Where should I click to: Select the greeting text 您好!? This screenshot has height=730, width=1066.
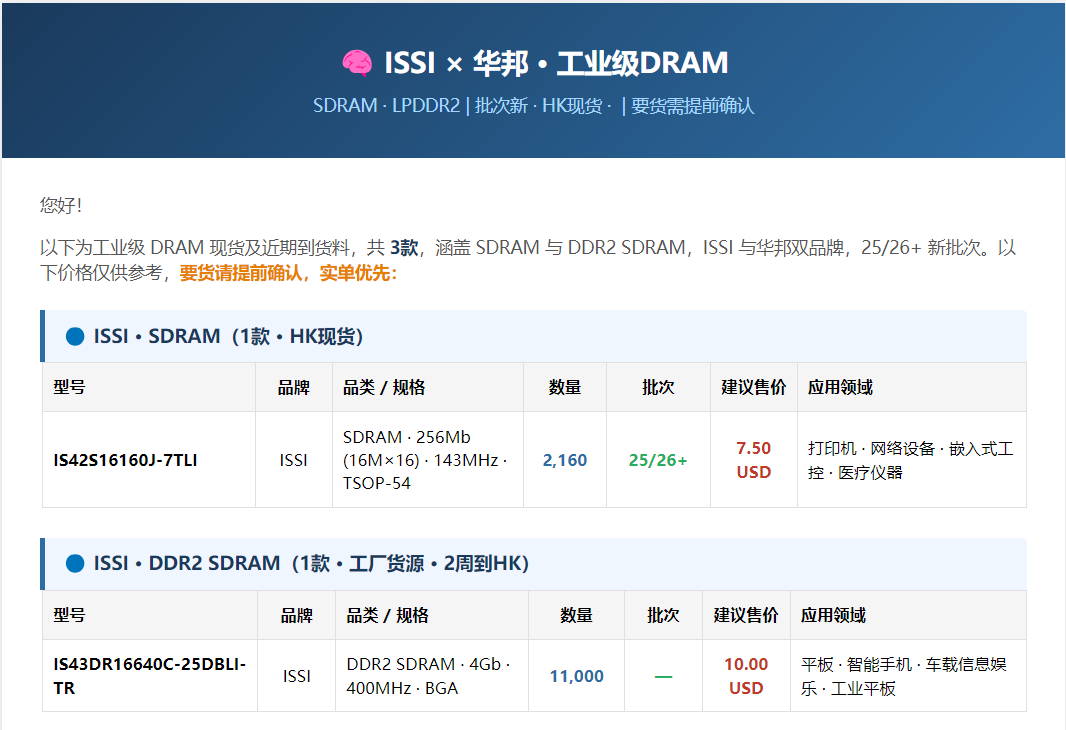tap(61, 205)
